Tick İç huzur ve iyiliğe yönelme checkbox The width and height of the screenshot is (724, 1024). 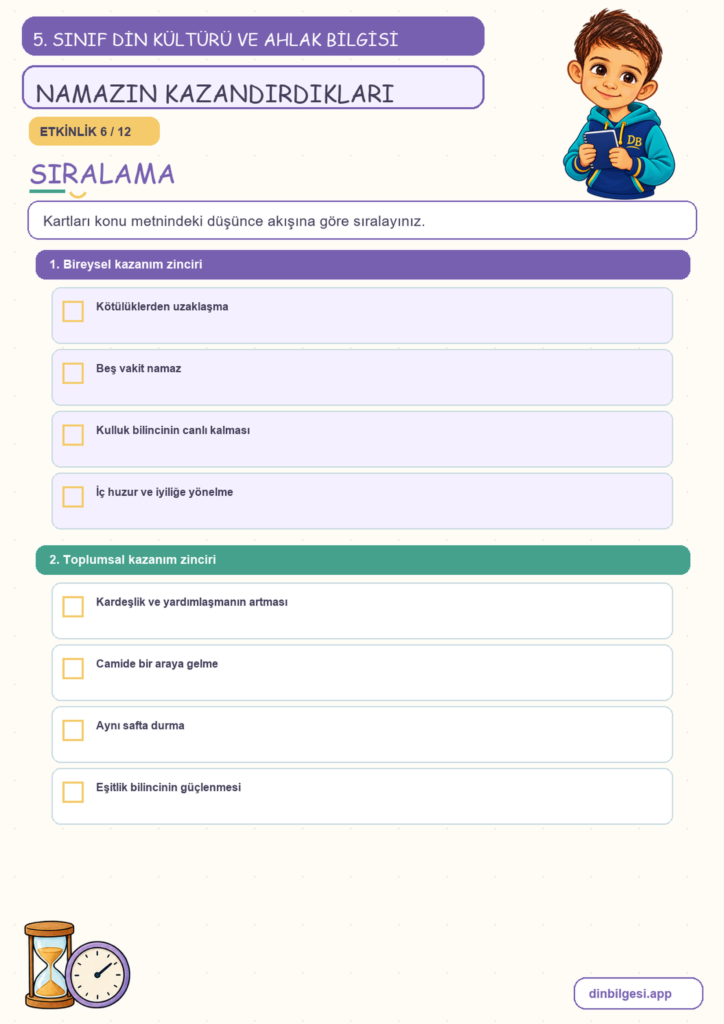click(x=73, y=497)
